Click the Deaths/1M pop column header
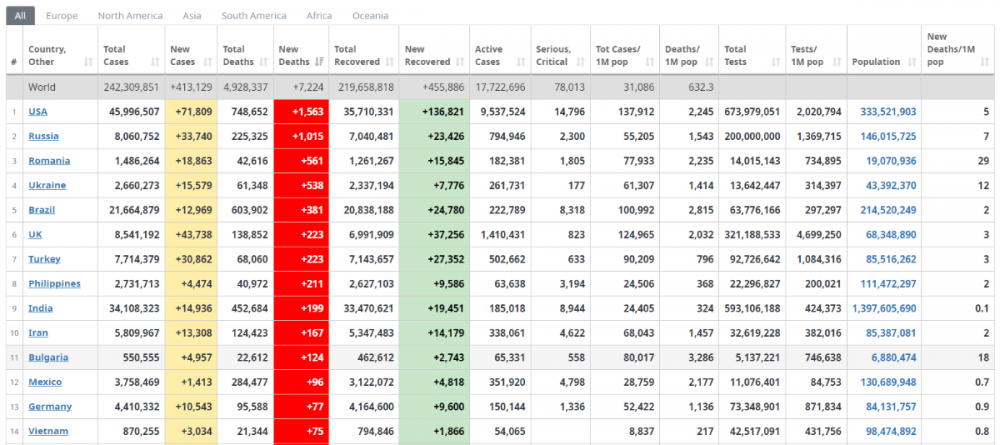 point(684,56)
